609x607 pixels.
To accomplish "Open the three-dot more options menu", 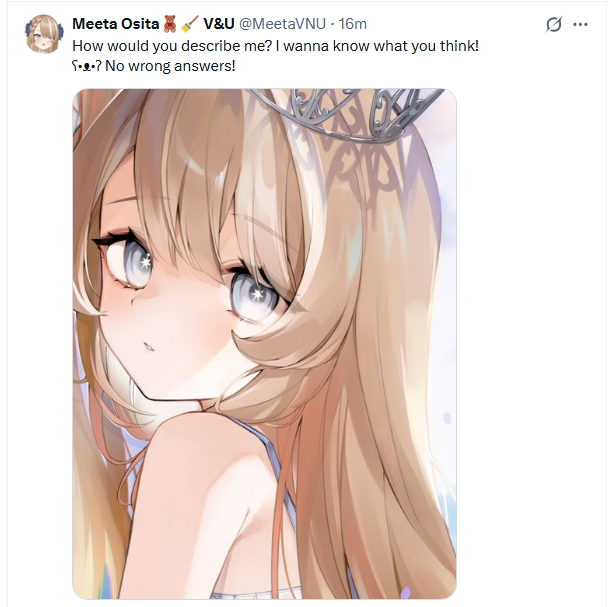I will (580, 24).
